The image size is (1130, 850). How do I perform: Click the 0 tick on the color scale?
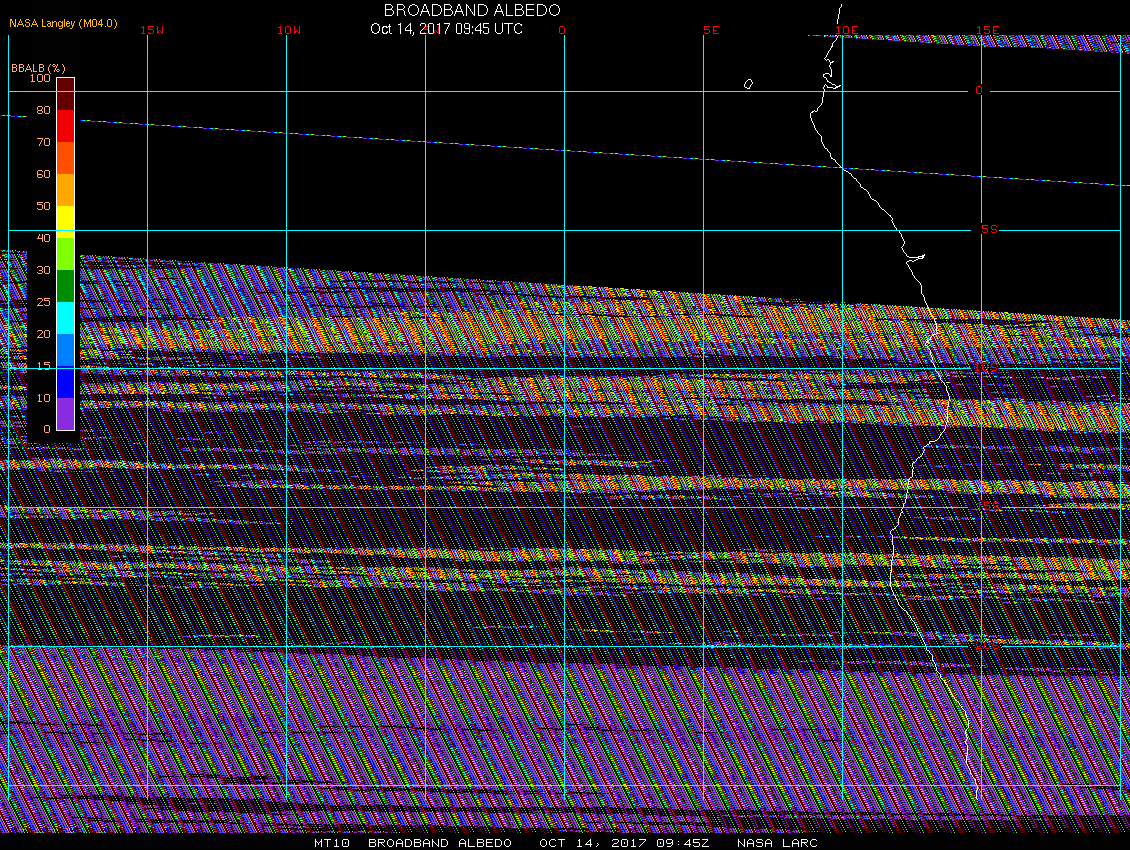click(47, 430)
